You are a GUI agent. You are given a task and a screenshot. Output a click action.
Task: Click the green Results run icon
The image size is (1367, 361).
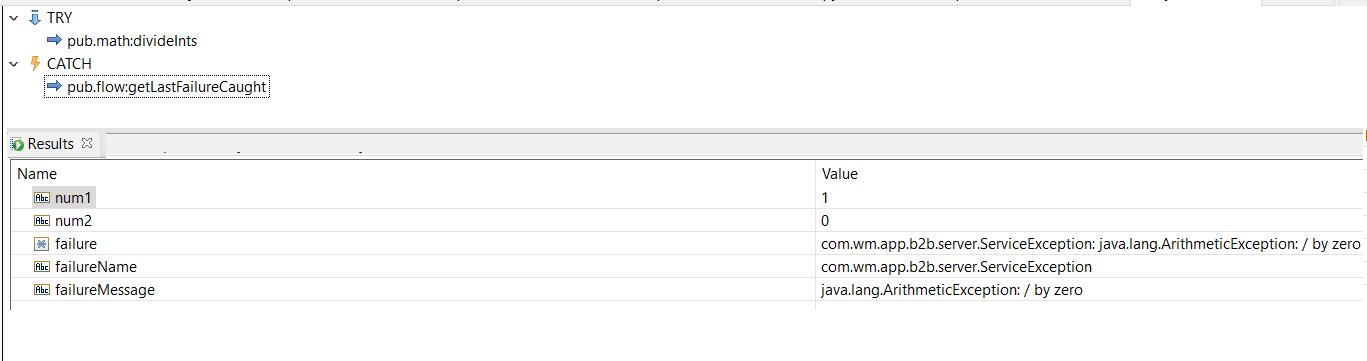17,144
